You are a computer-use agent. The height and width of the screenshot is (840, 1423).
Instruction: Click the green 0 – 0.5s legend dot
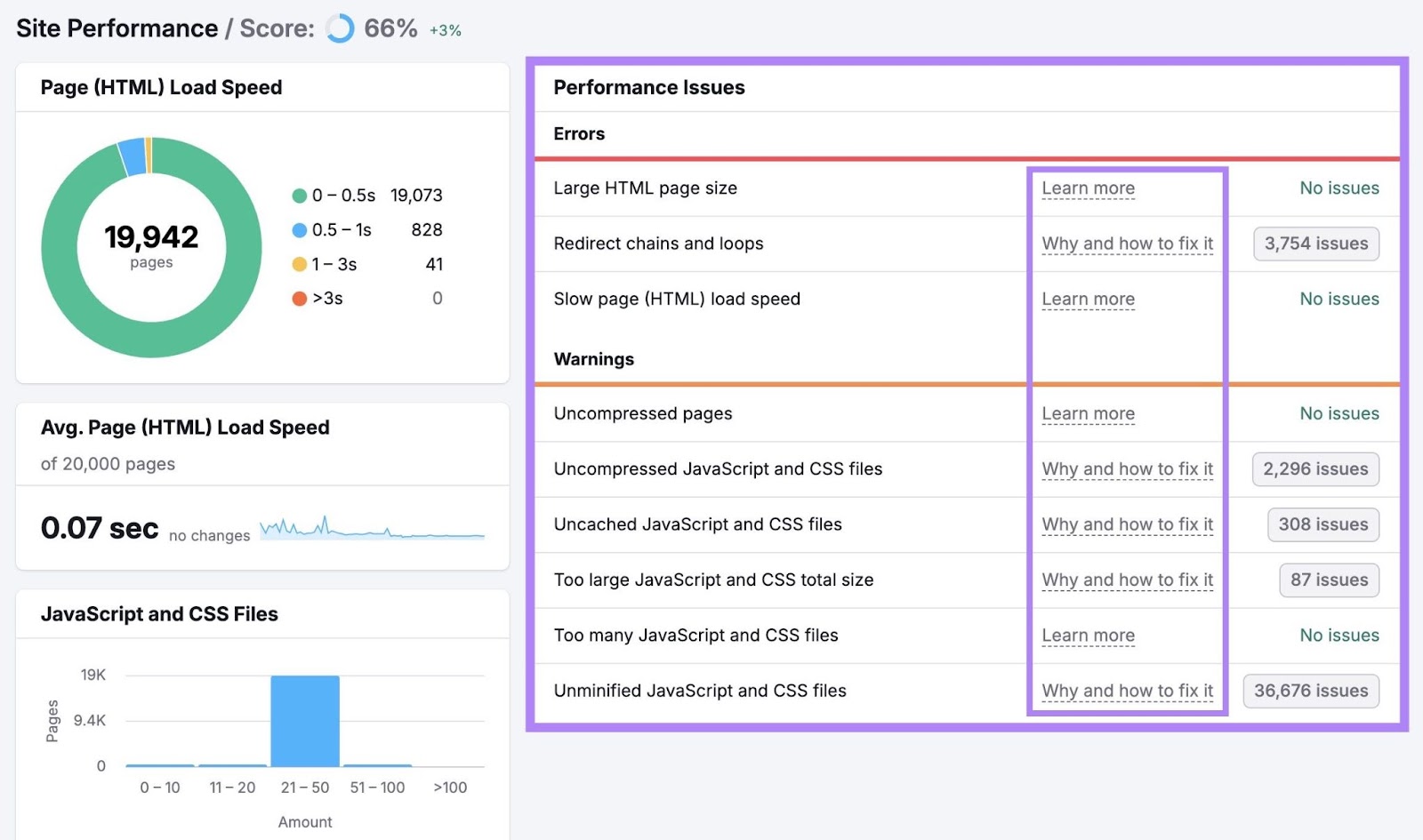point(300,196)
